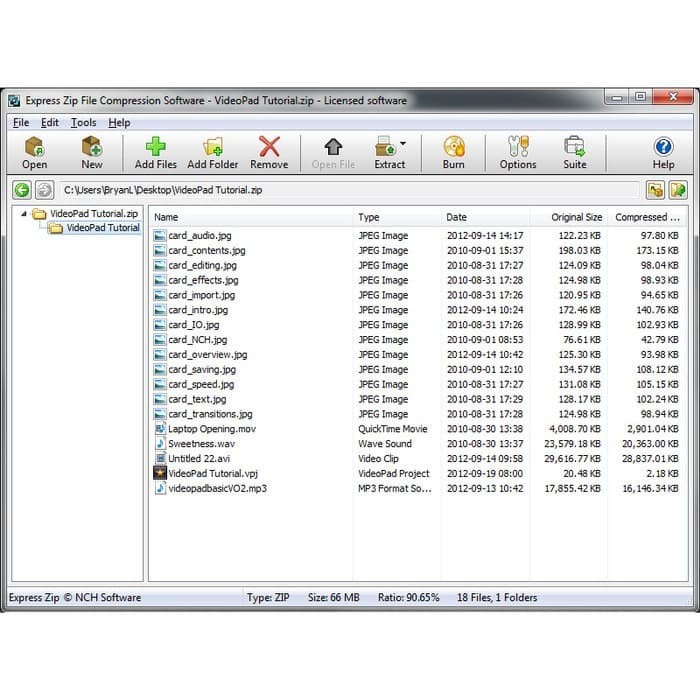Open the Options tools icon
The height and width of the screenshot is (700, 700).
click(518, 147)
